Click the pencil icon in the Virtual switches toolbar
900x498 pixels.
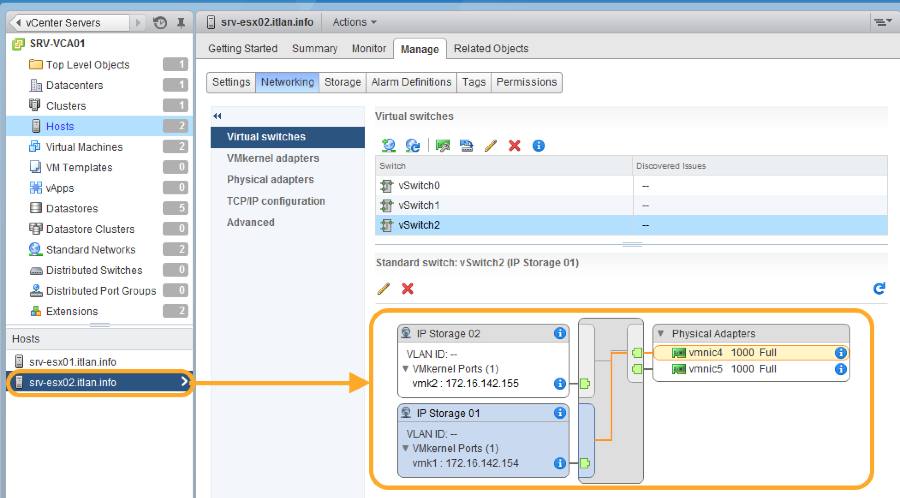coord(490,146)
